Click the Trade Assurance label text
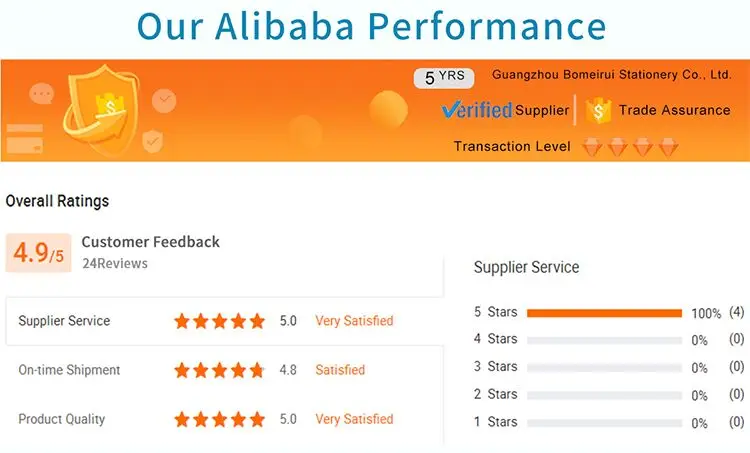 pos(674,110)
